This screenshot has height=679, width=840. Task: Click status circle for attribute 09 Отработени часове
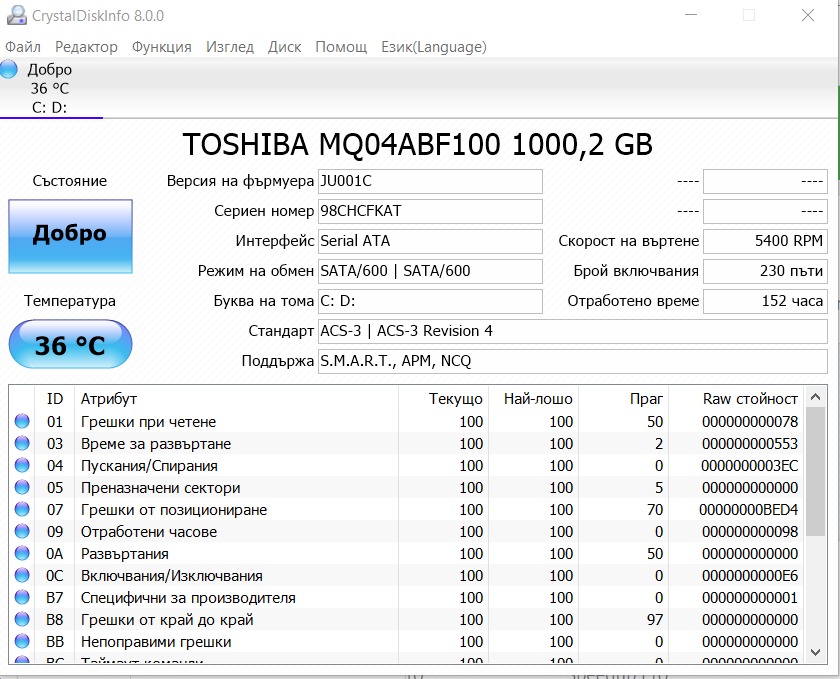pyautogui.click(x=22, y=531)
